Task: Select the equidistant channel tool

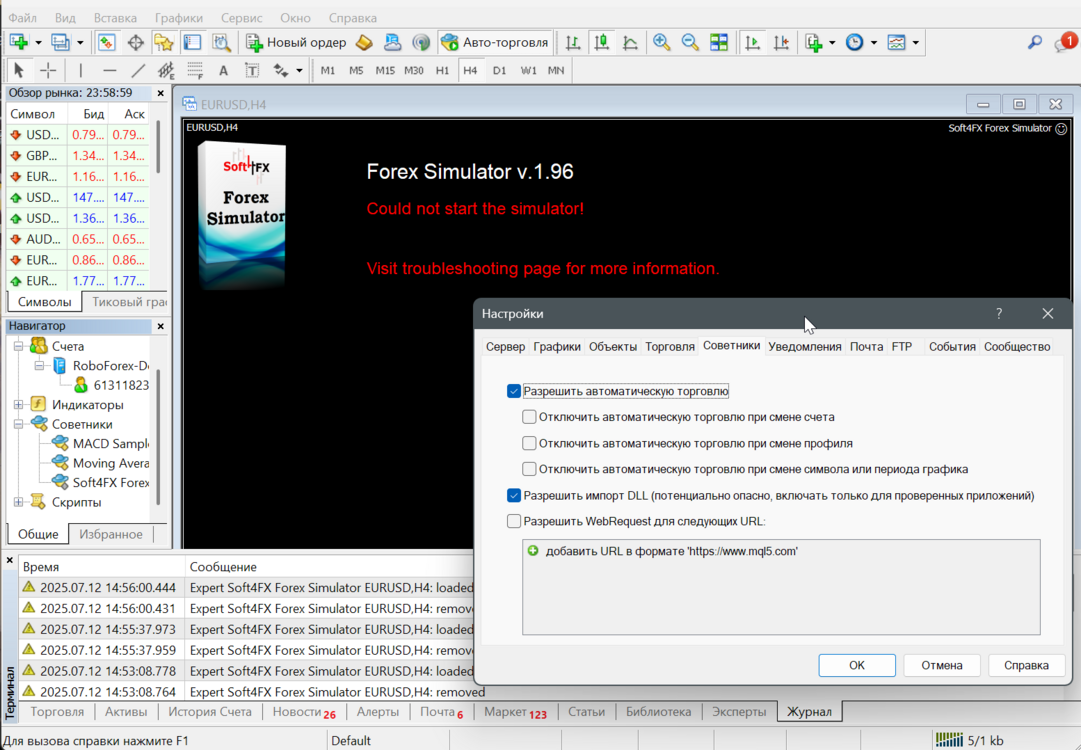Action: [x=166, y=70]
